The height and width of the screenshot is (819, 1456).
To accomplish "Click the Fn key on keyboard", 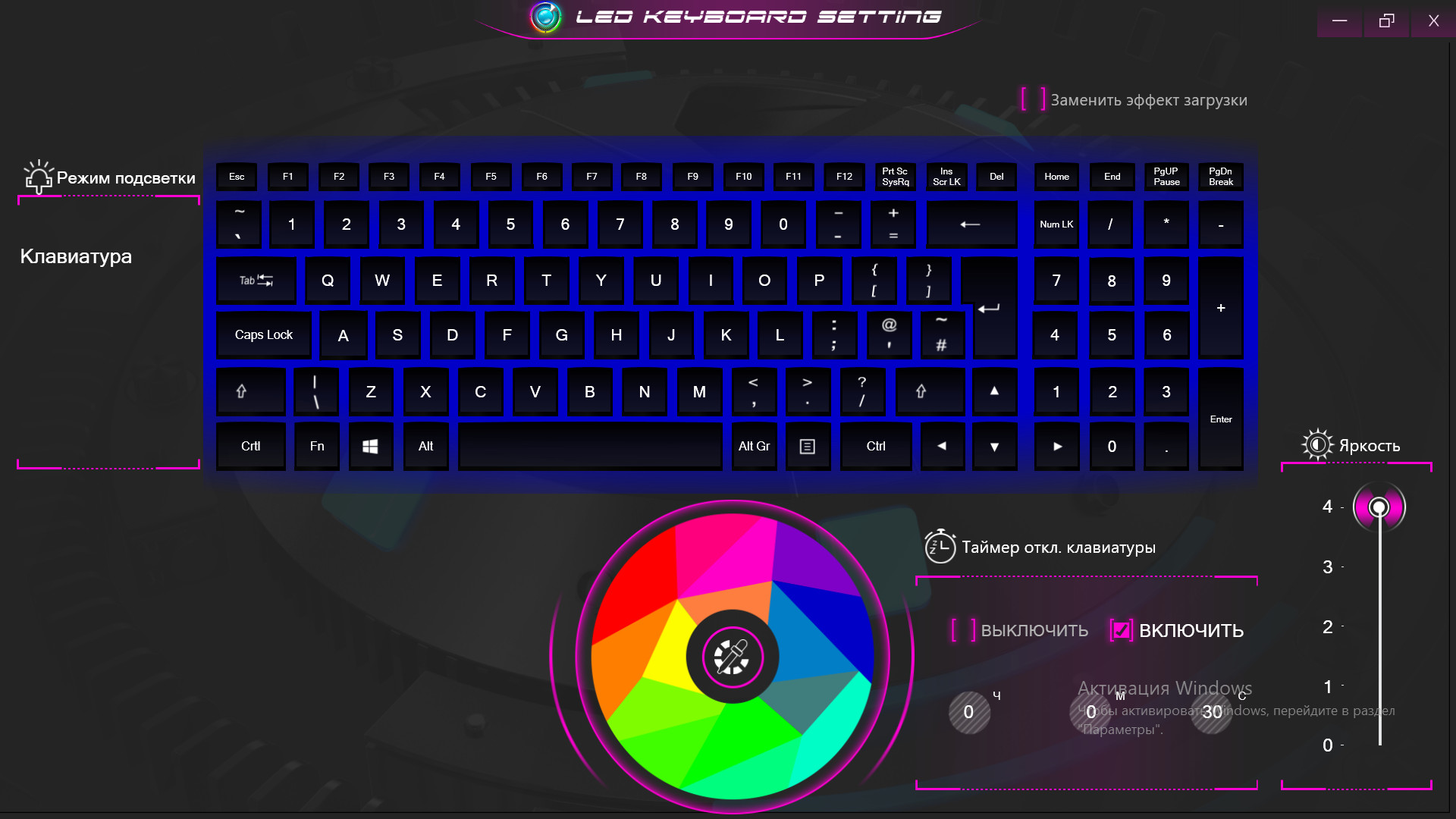I will (316, 446).
